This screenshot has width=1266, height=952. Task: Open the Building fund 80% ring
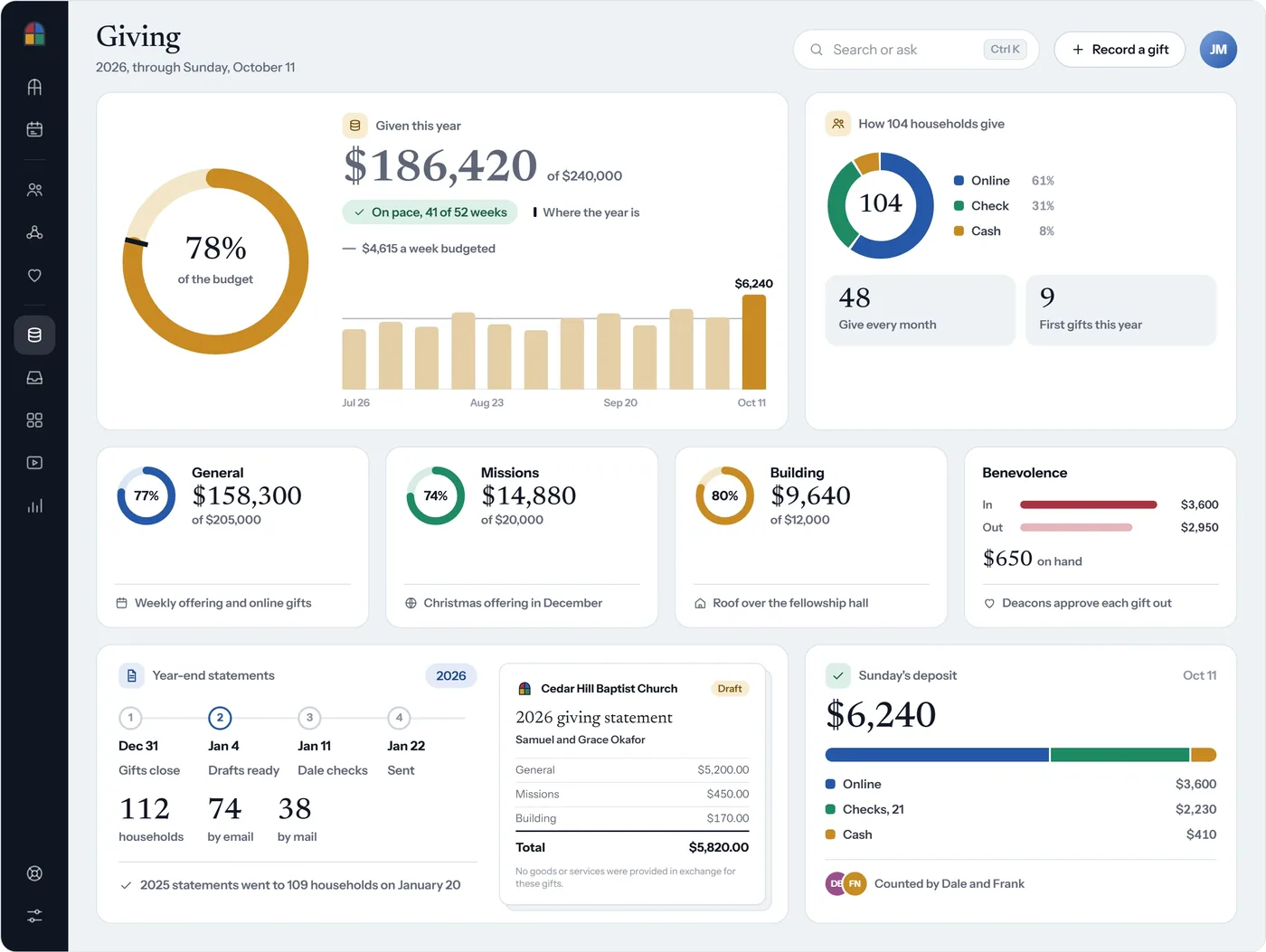724,495
